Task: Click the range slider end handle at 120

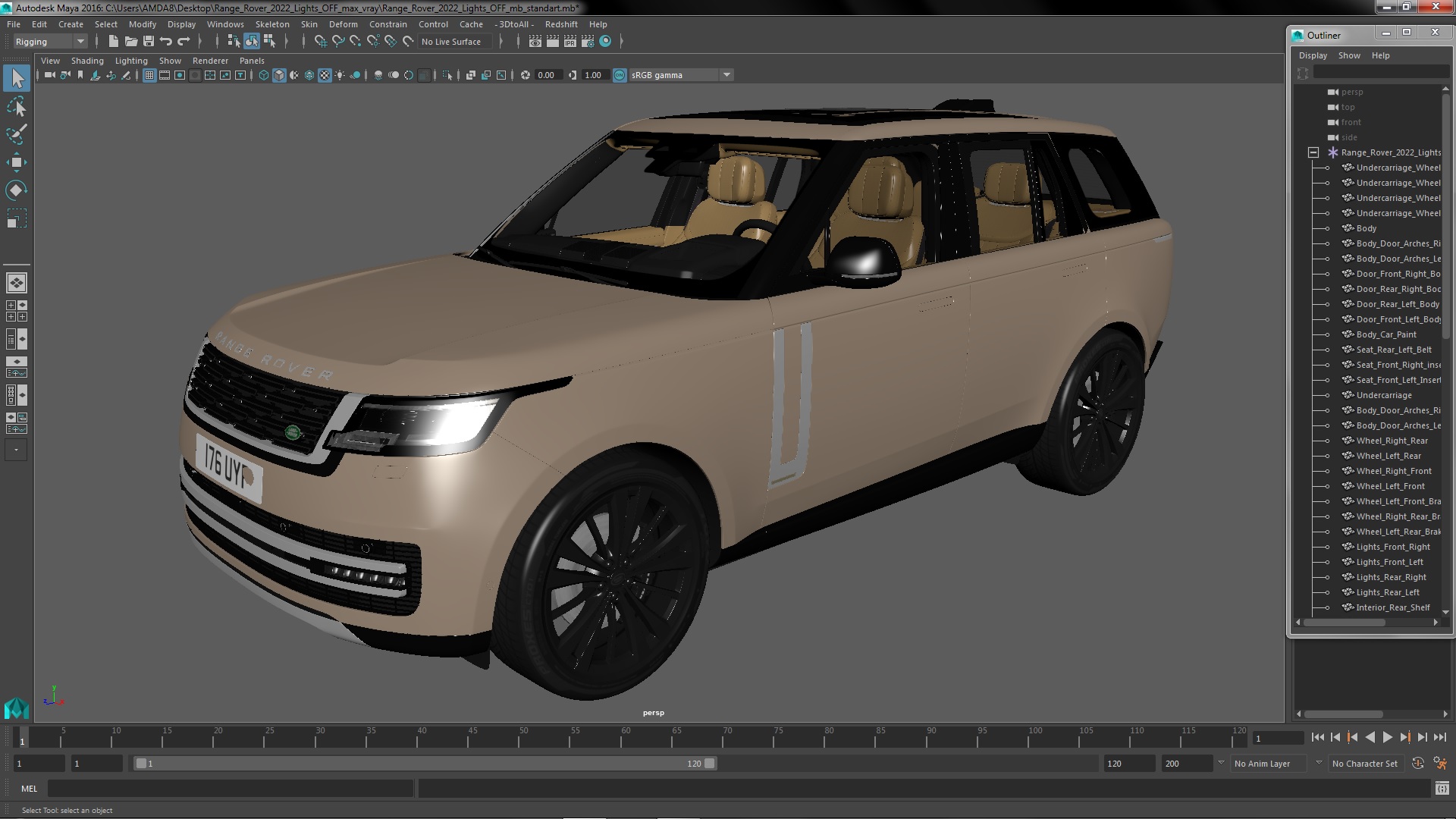Action: (x=709, y=764)
